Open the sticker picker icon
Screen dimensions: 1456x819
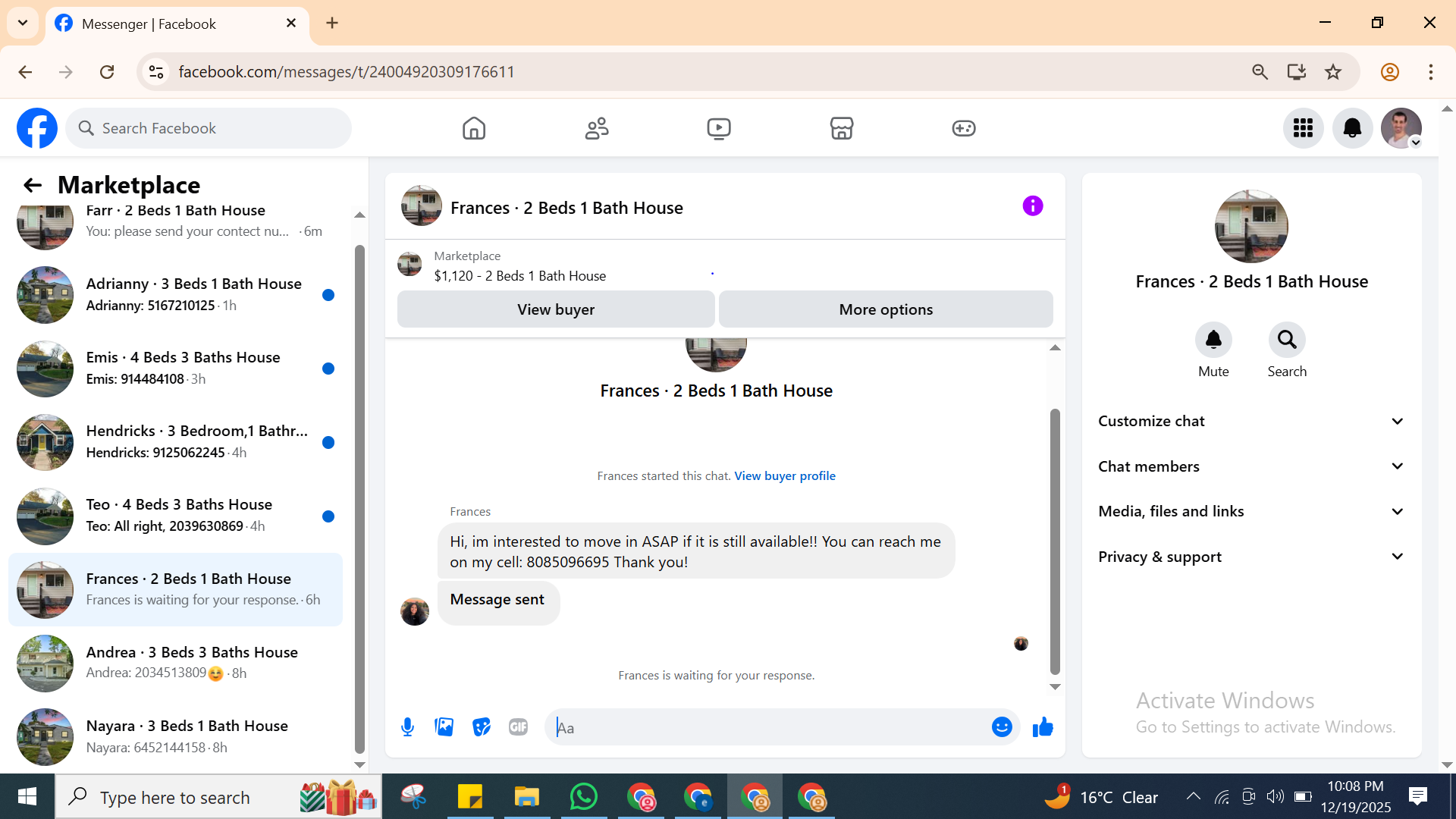pos(482,727)
